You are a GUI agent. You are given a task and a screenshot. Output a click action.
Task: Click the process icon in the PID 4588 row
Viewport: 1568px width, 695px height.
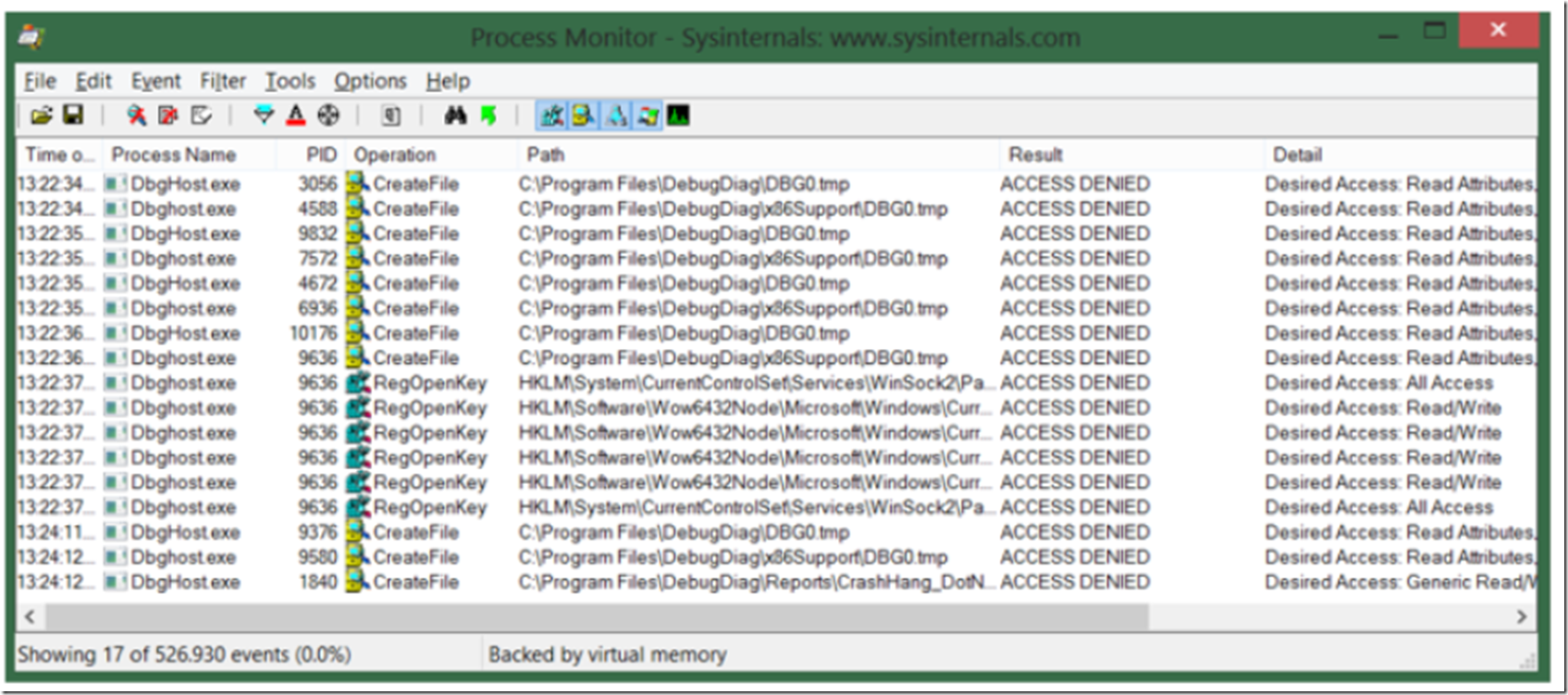point(115,209)
